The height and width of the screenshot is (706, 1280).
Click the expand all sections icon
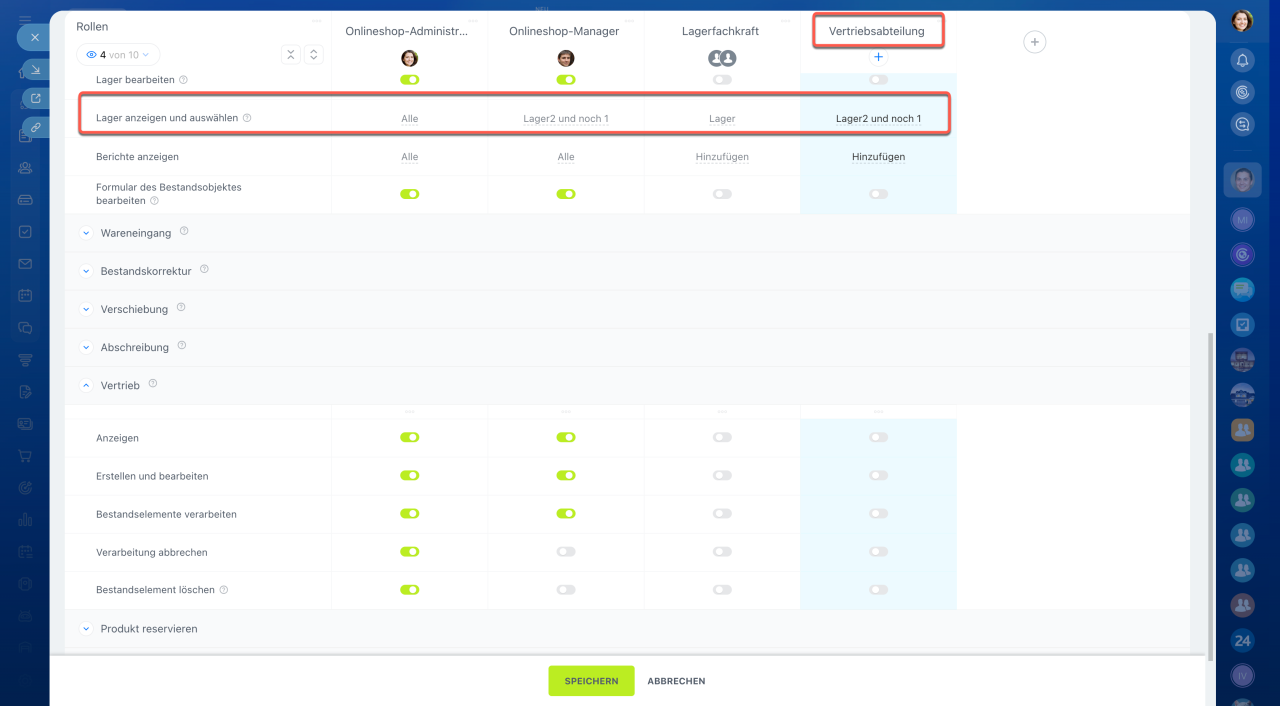pyautogui.click(x=313, y=55)
